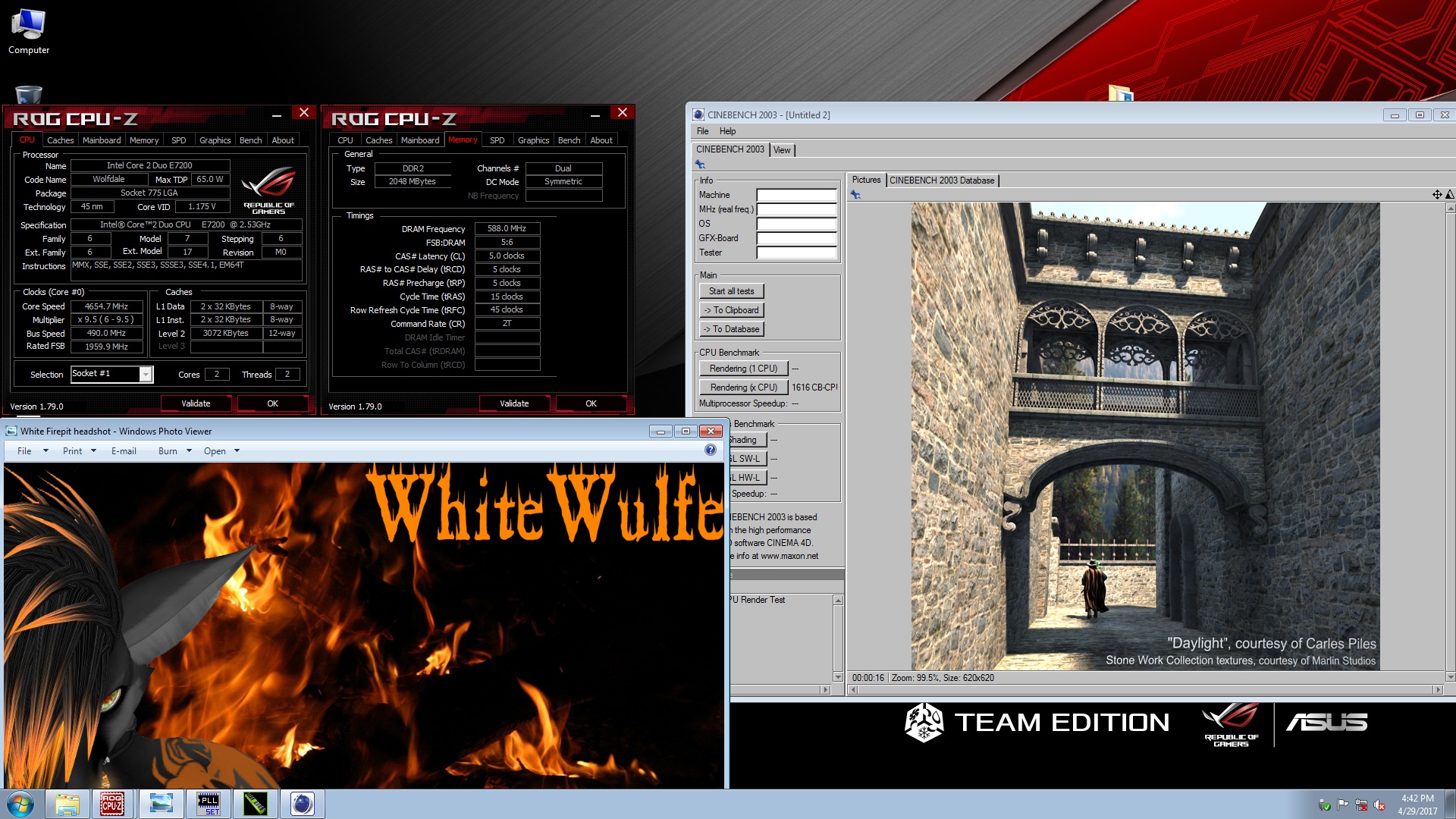Switch to CINEBENCH via its taskbar icon

click(x=303, y=804)
